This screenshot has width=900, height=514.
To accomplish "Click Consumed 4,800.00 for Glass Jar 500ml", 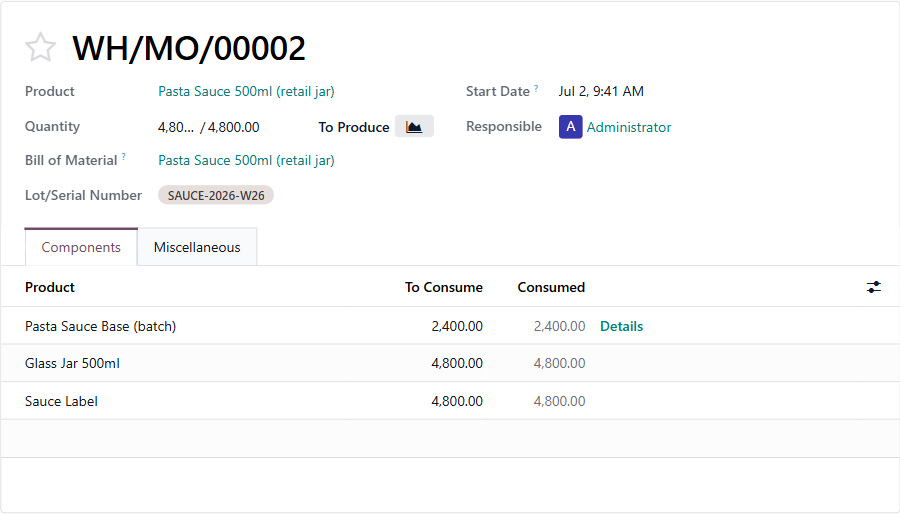I will [559, 363].
